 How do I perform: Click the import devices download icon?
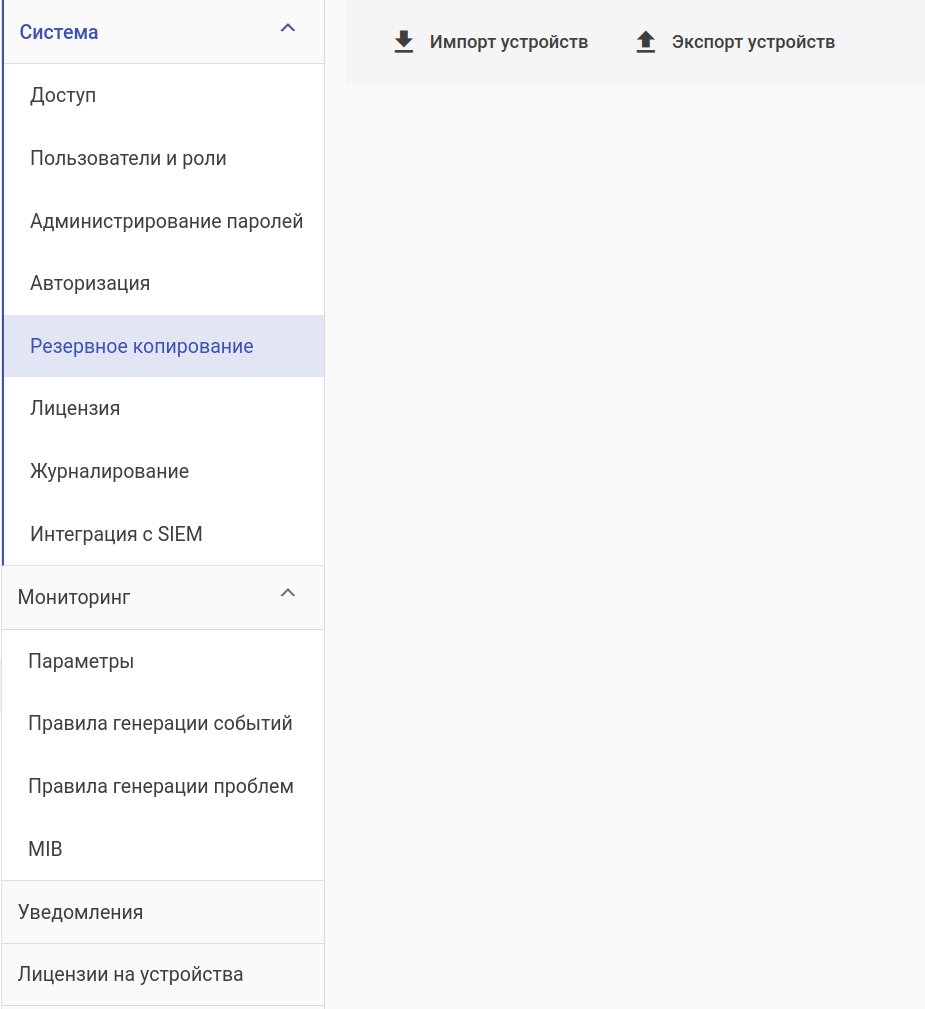(404, 42)
